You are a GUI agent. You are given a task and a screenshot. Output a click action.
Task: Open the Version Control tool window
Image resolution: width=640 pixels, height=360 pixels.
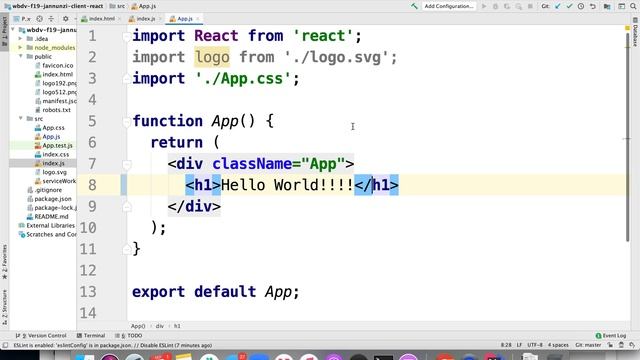click(41, 336)
